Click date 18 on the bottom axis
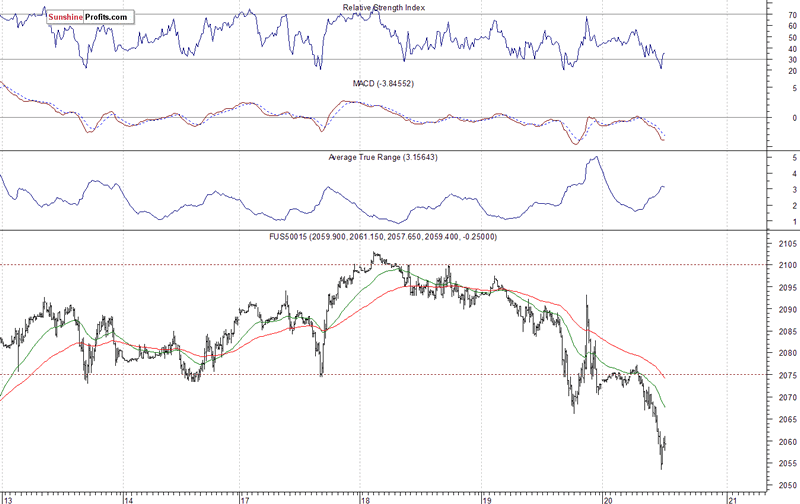The width and height of the screenshot is (800, 504). point(365,497)
